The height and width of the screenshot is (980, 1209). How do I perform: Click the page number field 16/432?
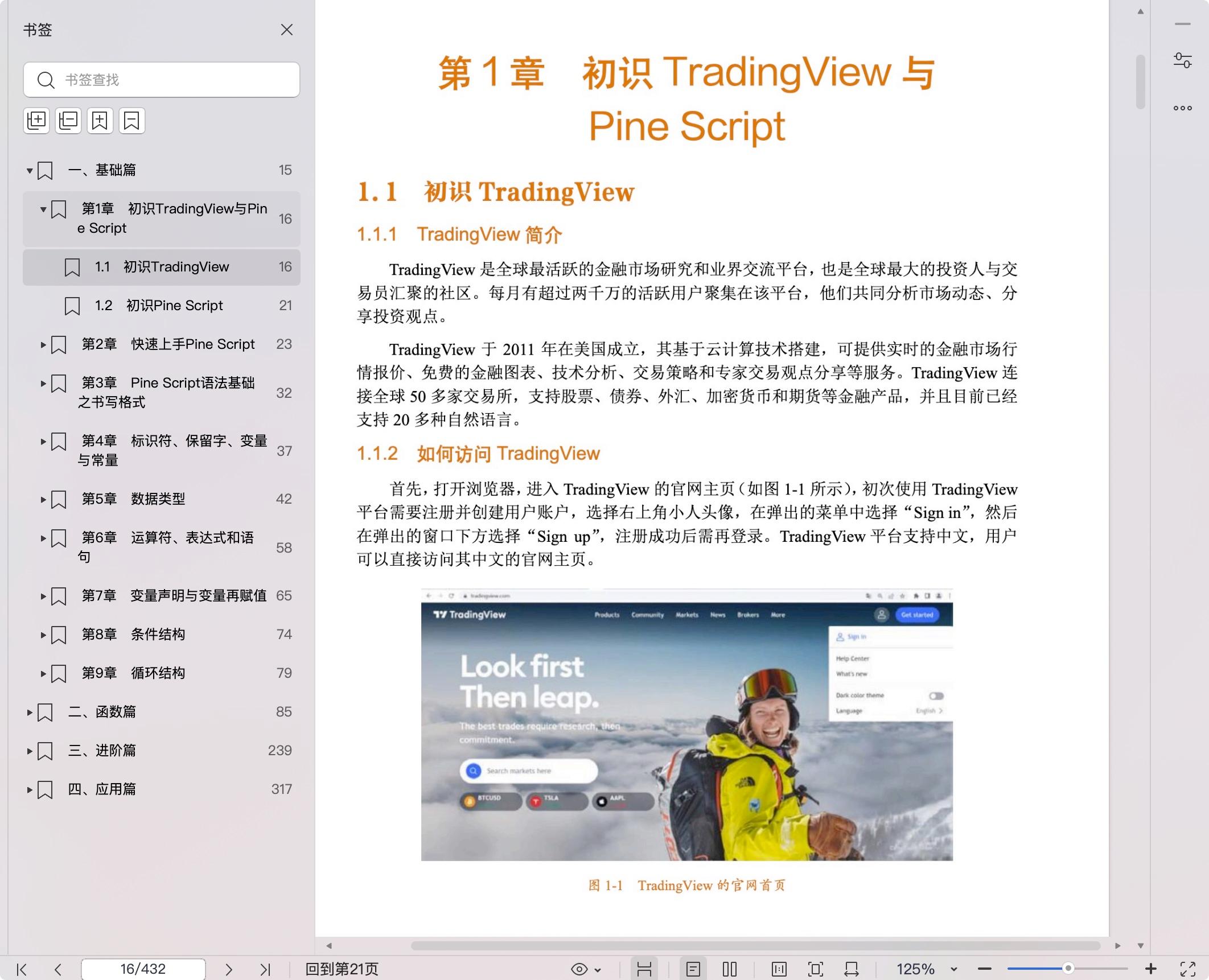point(143,969)
